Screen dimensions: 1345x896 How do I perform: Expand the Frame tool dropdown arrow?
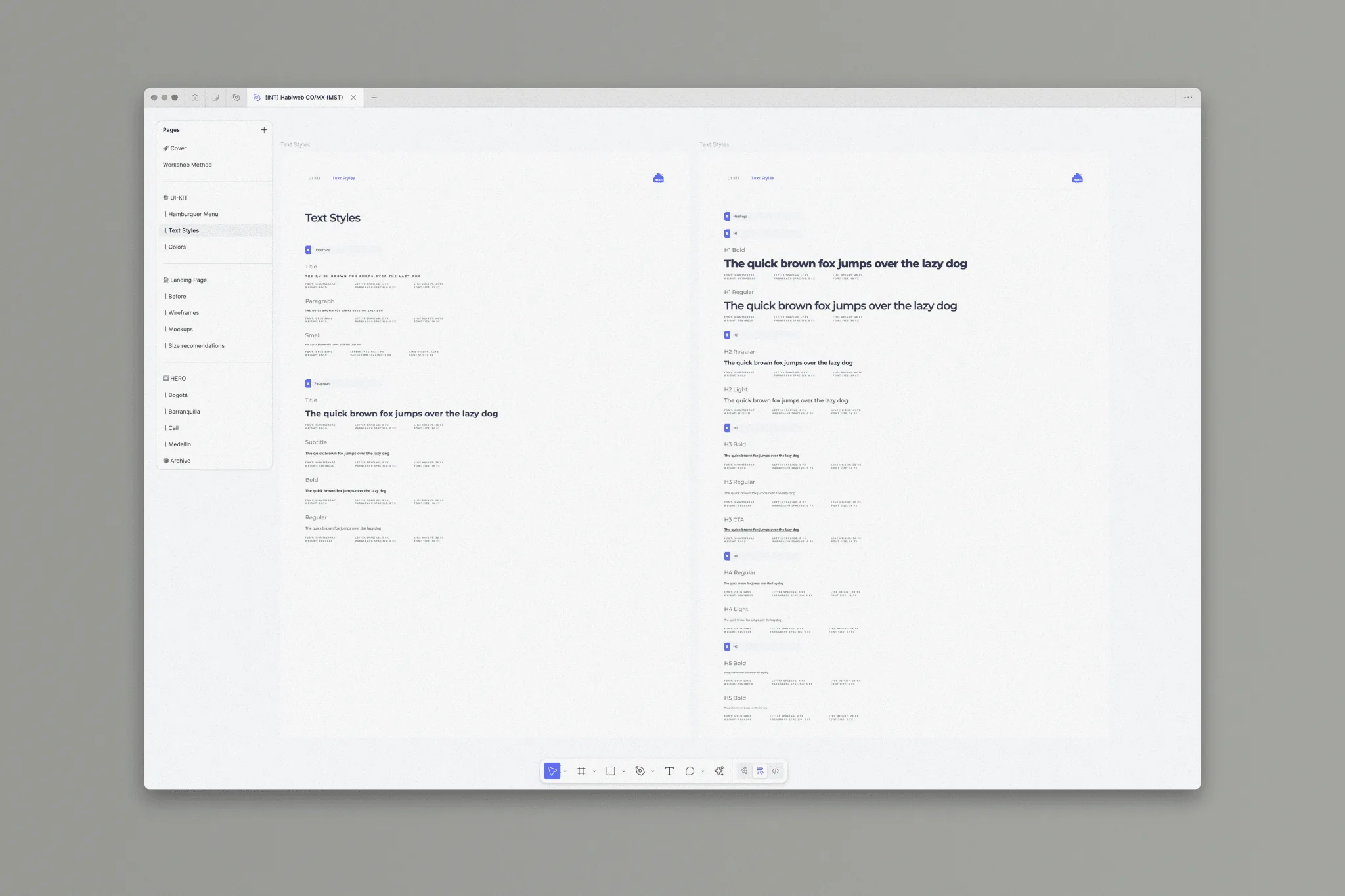[x=594, y=771]
